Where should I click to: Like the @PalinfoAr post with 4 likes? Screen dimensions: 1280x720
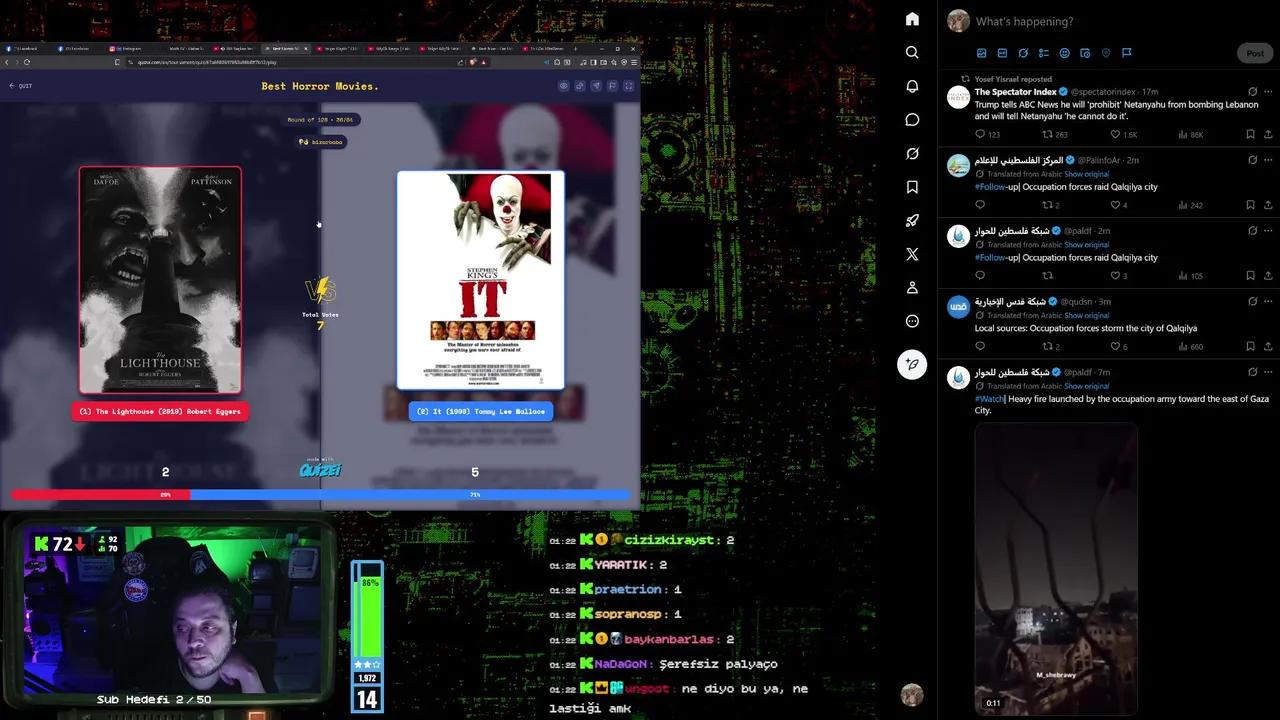1116,205
